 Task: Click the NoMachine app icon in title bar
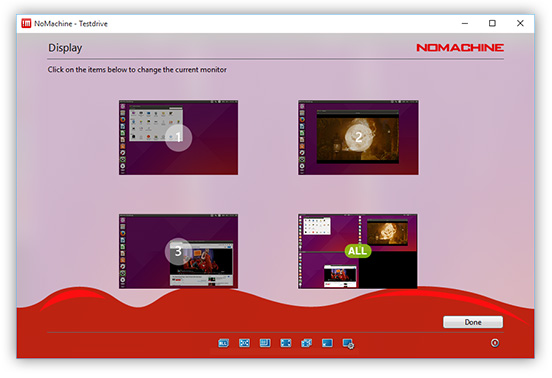point(26,24)
